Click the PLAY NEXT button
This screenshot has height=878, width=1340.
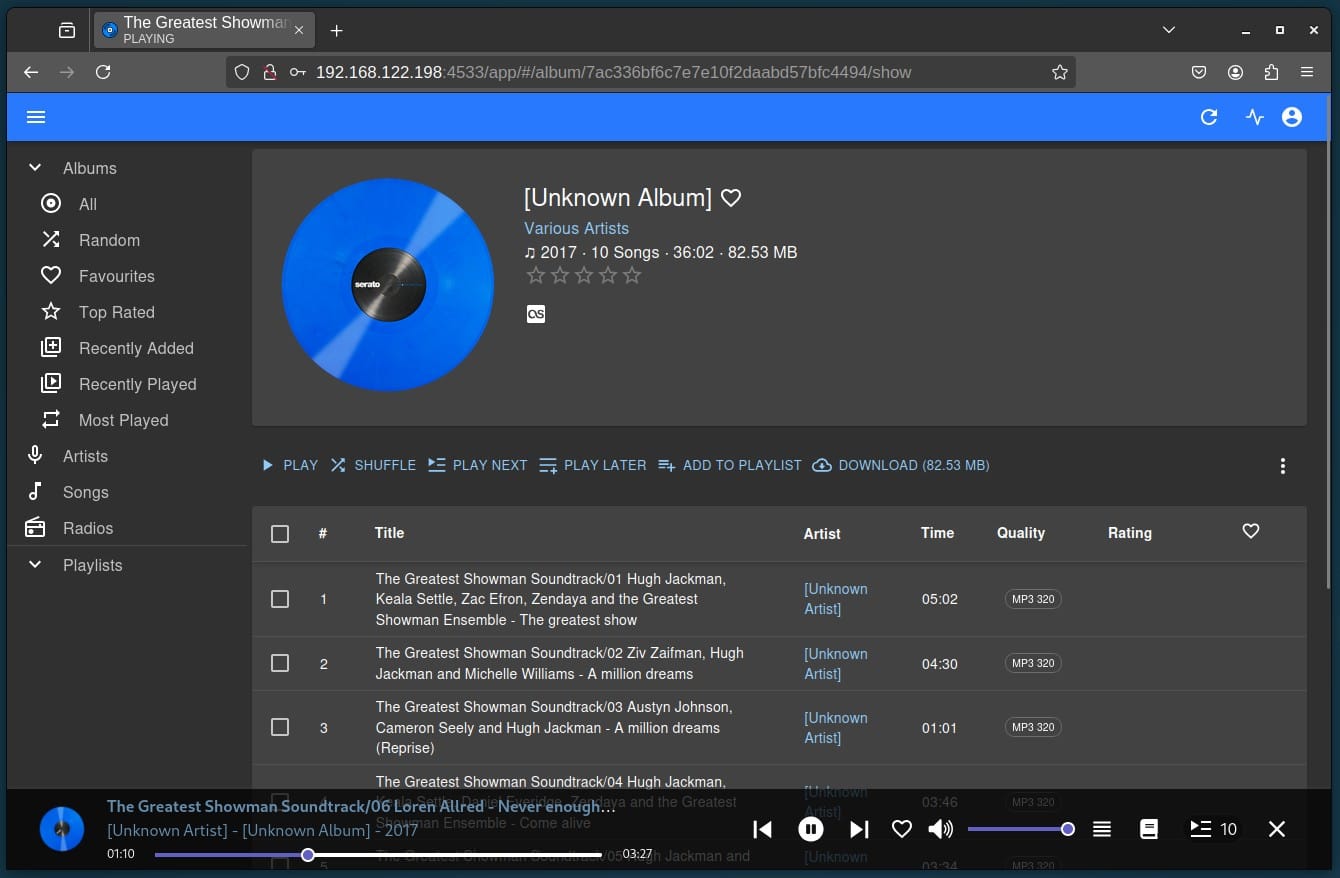coord(478,465)
